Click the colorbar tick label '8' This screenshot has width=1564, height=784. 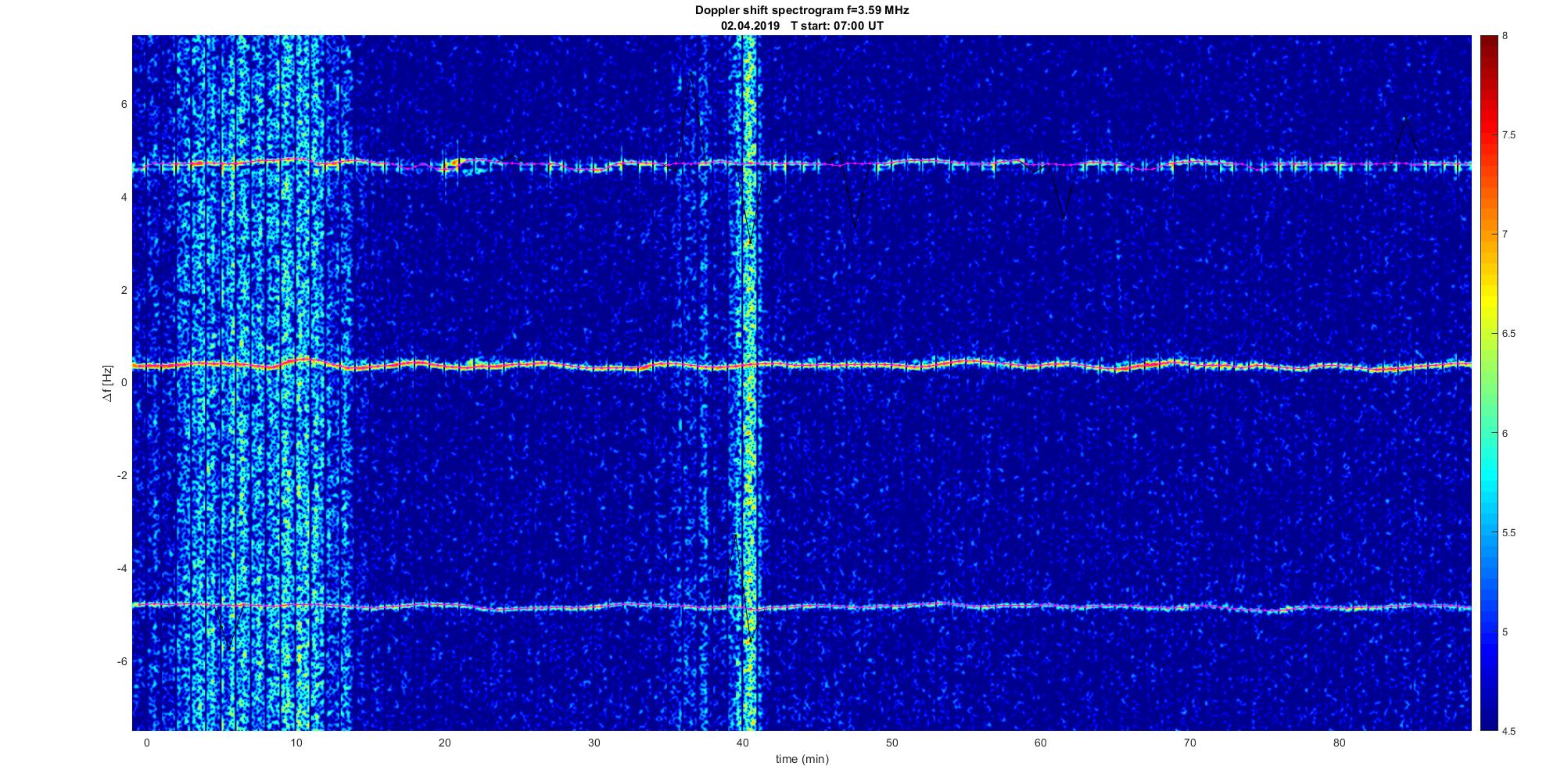(1505, 36)
